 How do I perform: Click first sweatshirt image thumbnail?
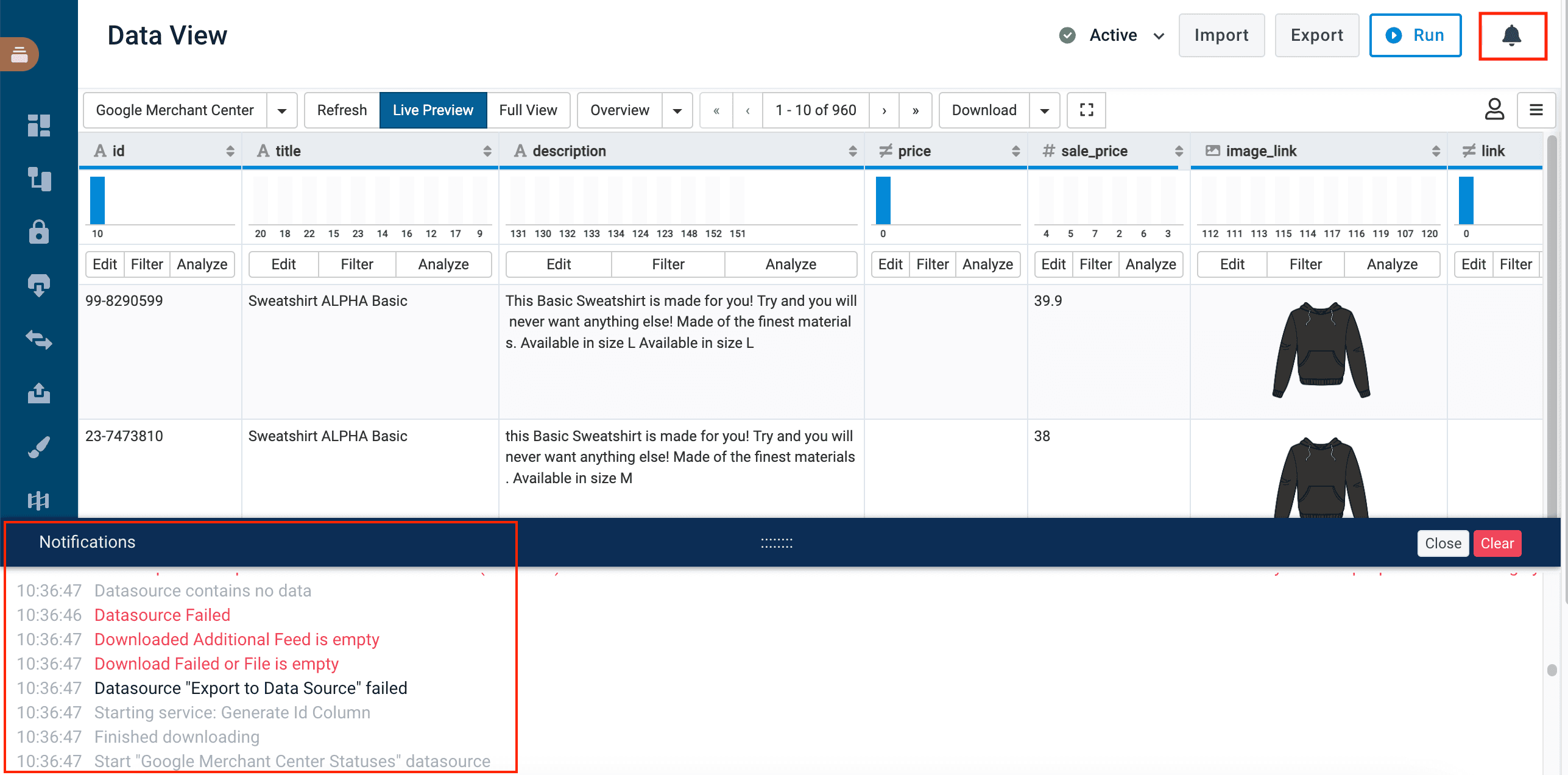pos(1321,351)
